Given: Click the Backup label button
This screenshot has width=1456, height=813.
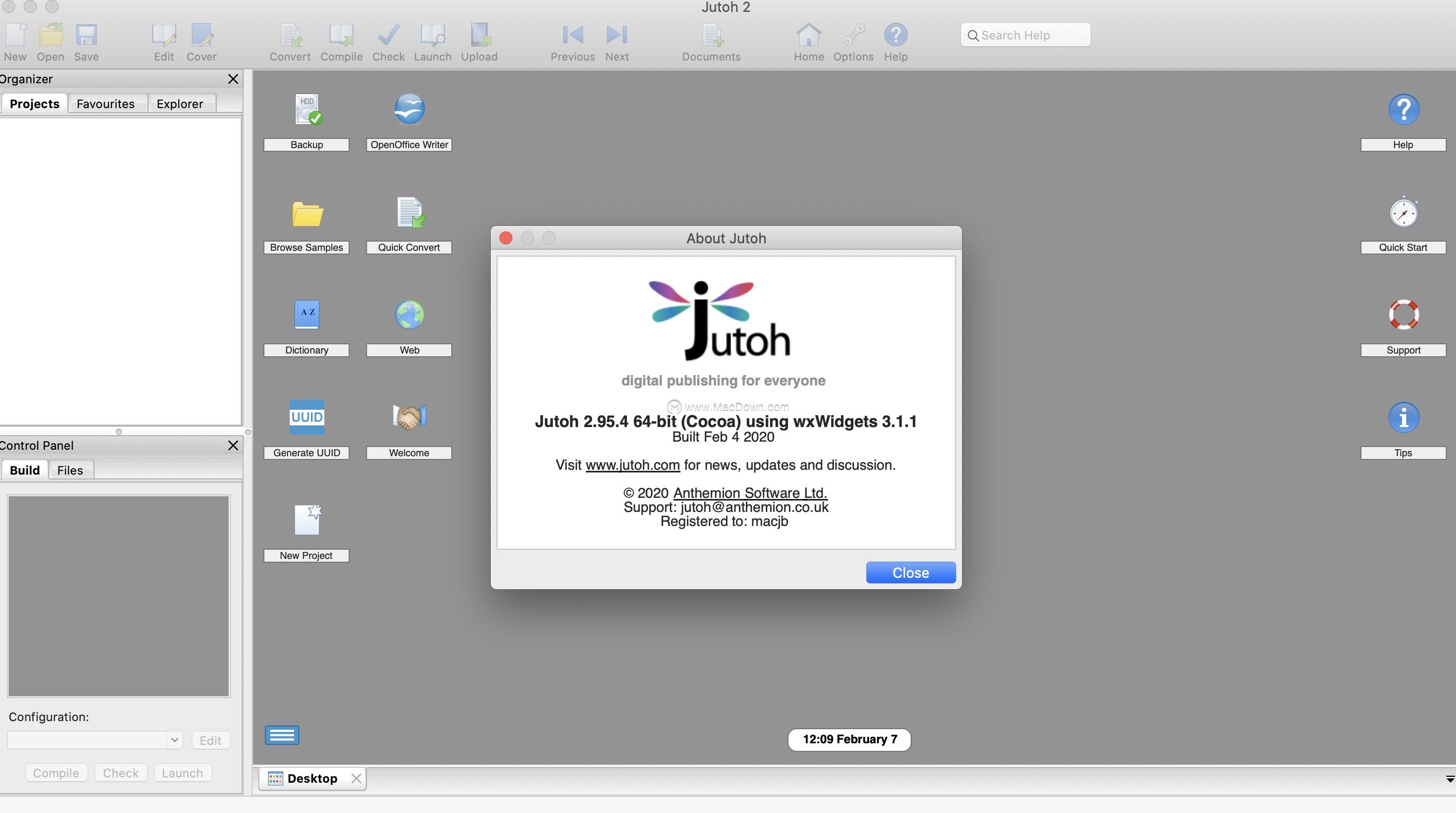Looking at the screenshot, I should (306, 145).
